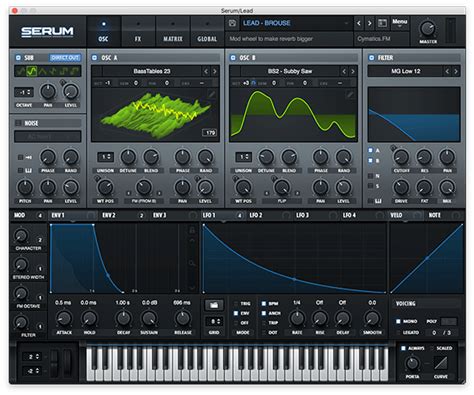The height and width of the screenshot is (395, 474).
Task: Enable filter routing for S
Action: click(x=370, y=186)
